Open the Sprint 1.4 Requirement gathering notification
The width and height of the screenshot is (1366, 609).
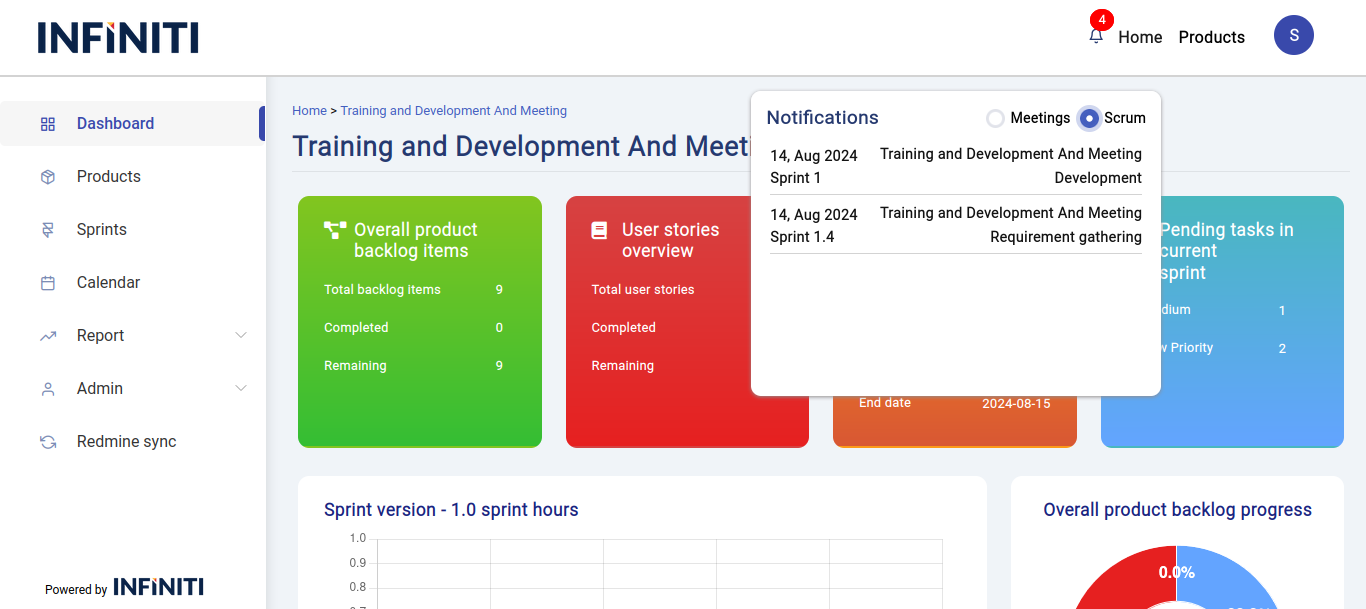point(955,225)
